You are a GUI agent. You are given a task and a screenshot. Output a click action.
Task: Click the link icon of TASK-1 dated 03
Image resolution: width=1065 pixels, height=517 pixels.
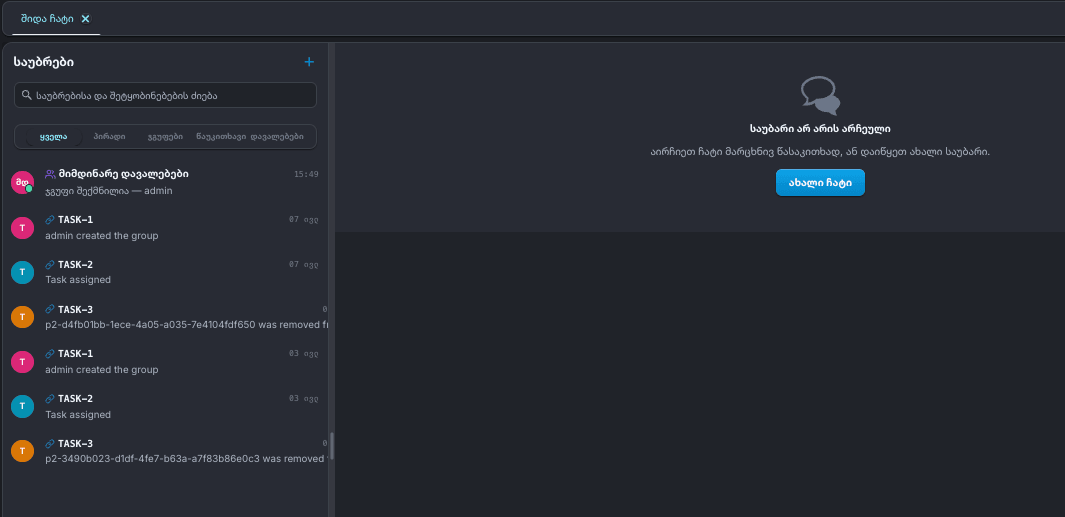pos(50,353)
